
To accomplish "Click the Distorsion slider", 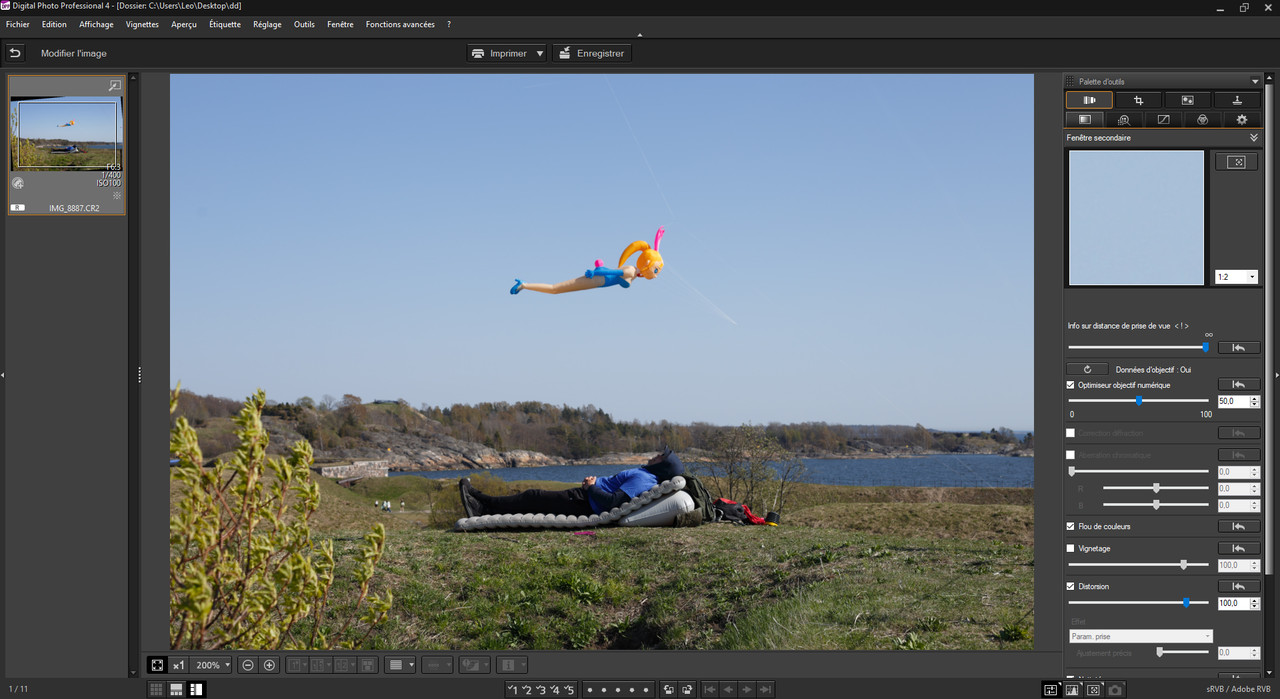I will pyautogui.click(x=1138, y=603).
